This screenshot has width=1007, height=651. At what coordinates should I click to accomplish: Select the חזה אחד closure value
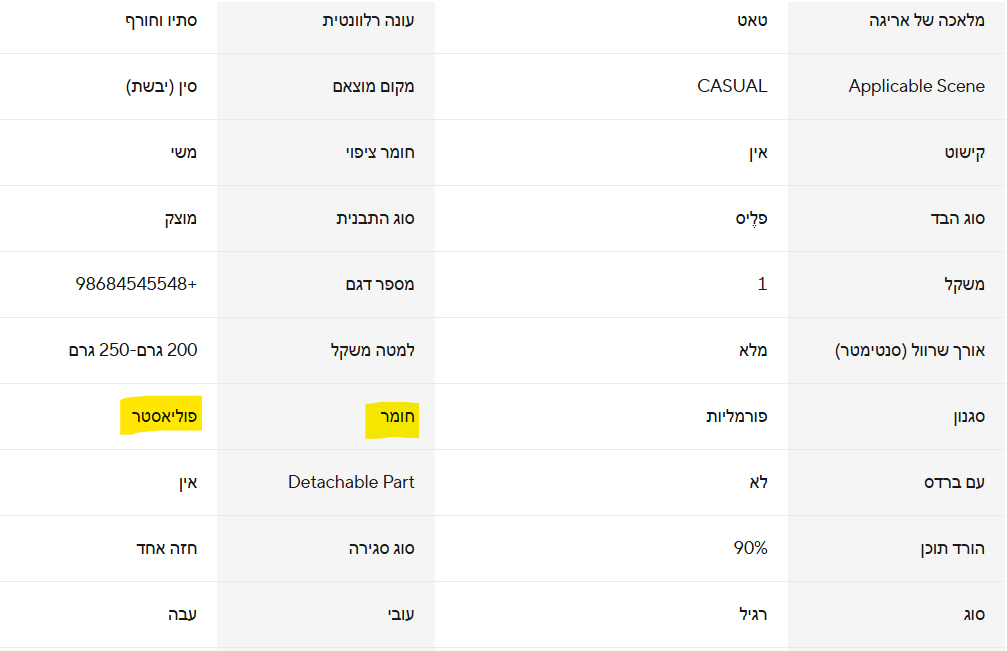166,548
